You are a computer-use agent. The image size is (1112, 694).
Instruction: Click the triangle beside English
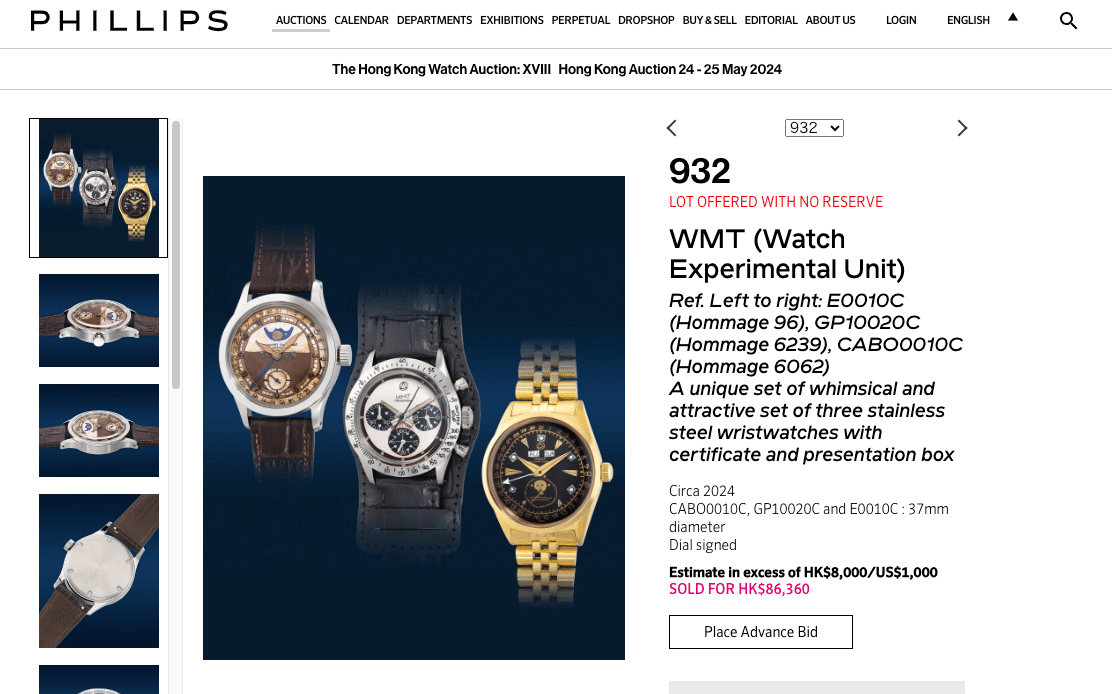coord(1013,17)
